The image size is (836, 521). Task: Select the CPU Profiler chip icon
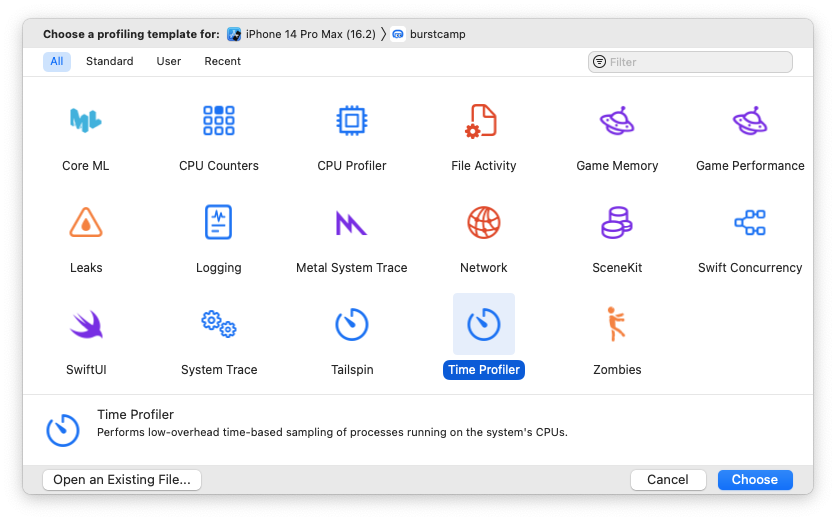(x=351, y=121)
